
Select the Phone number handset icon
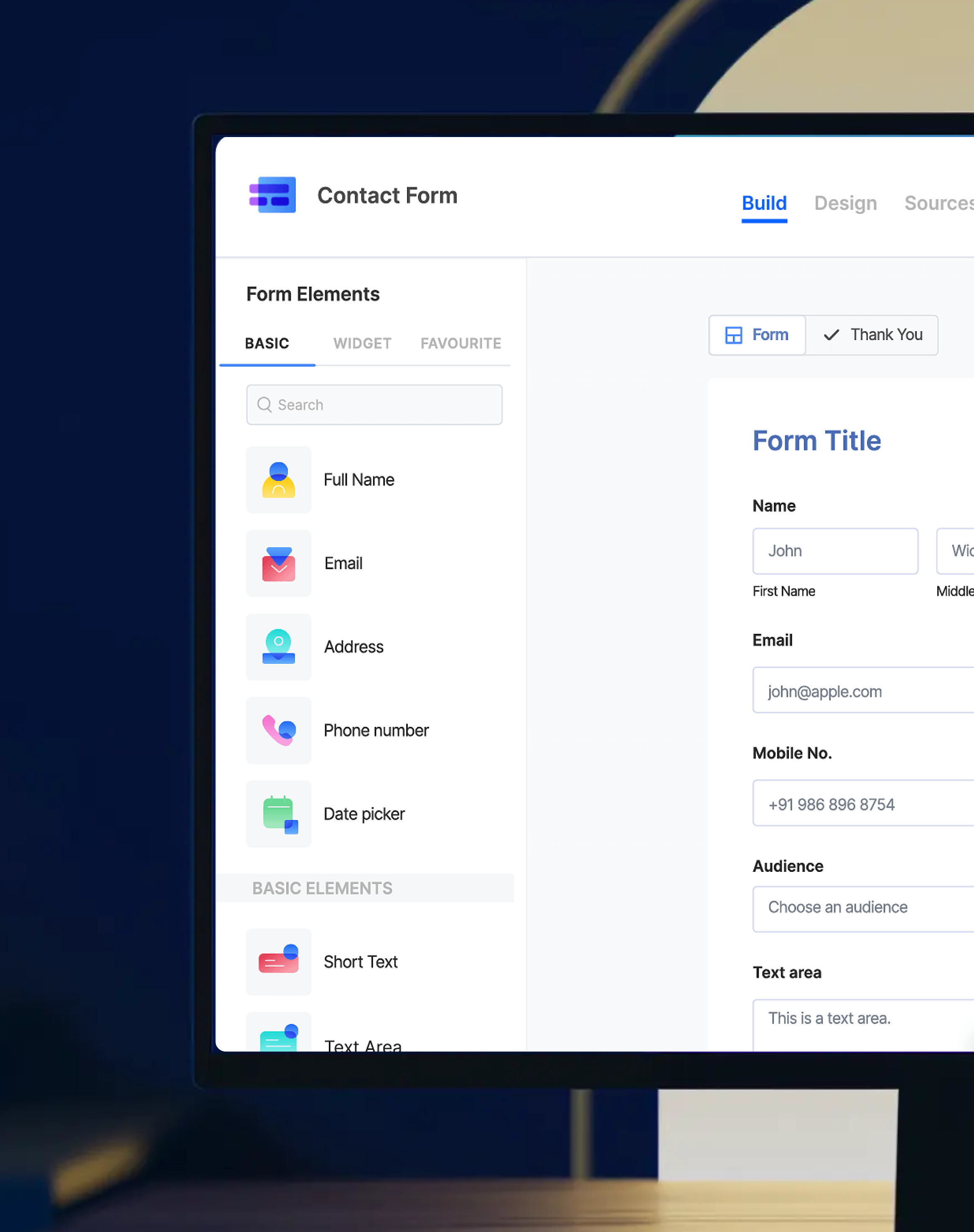[x=278, y=730]
